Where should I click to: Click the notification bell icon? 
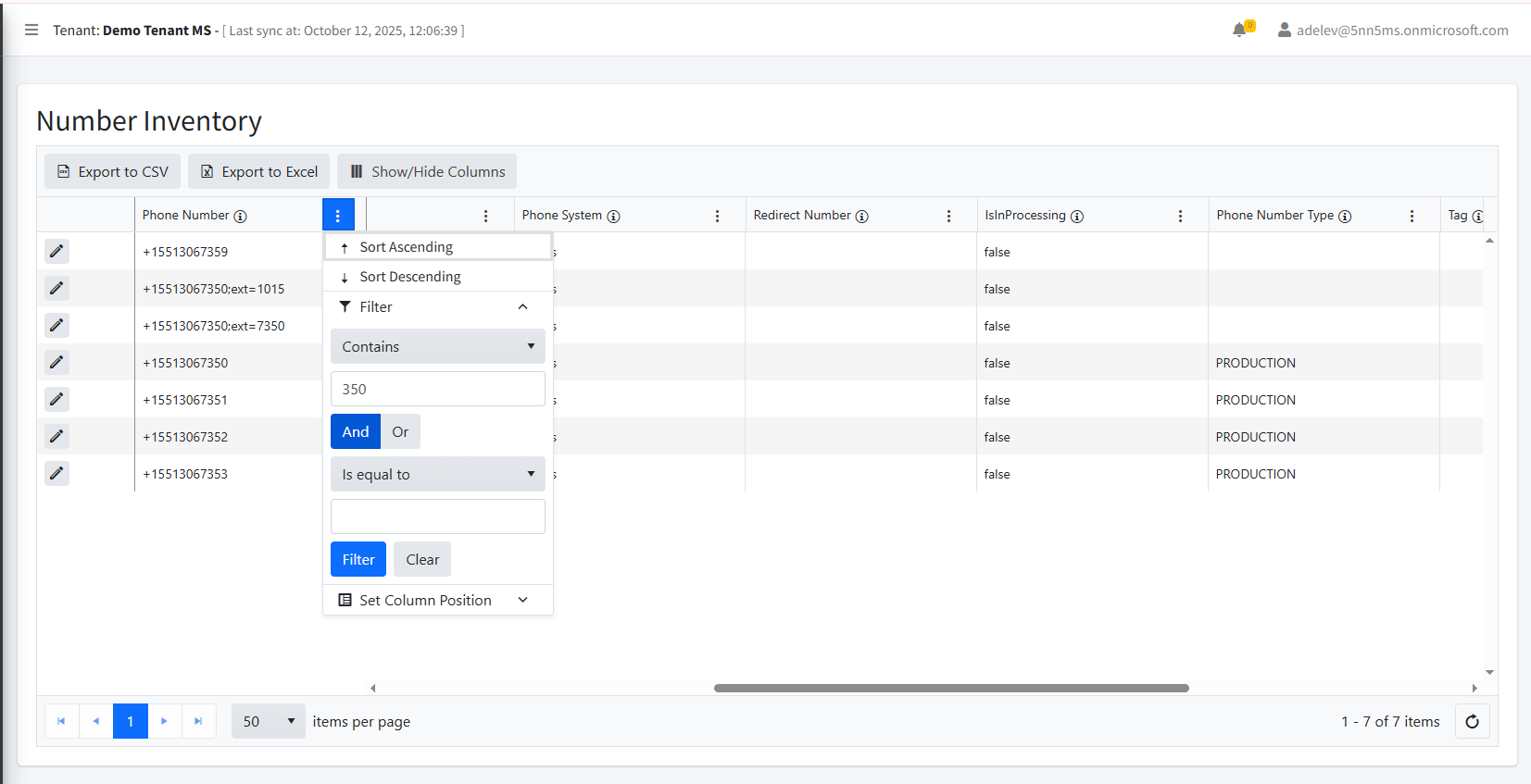[1239, 30]
